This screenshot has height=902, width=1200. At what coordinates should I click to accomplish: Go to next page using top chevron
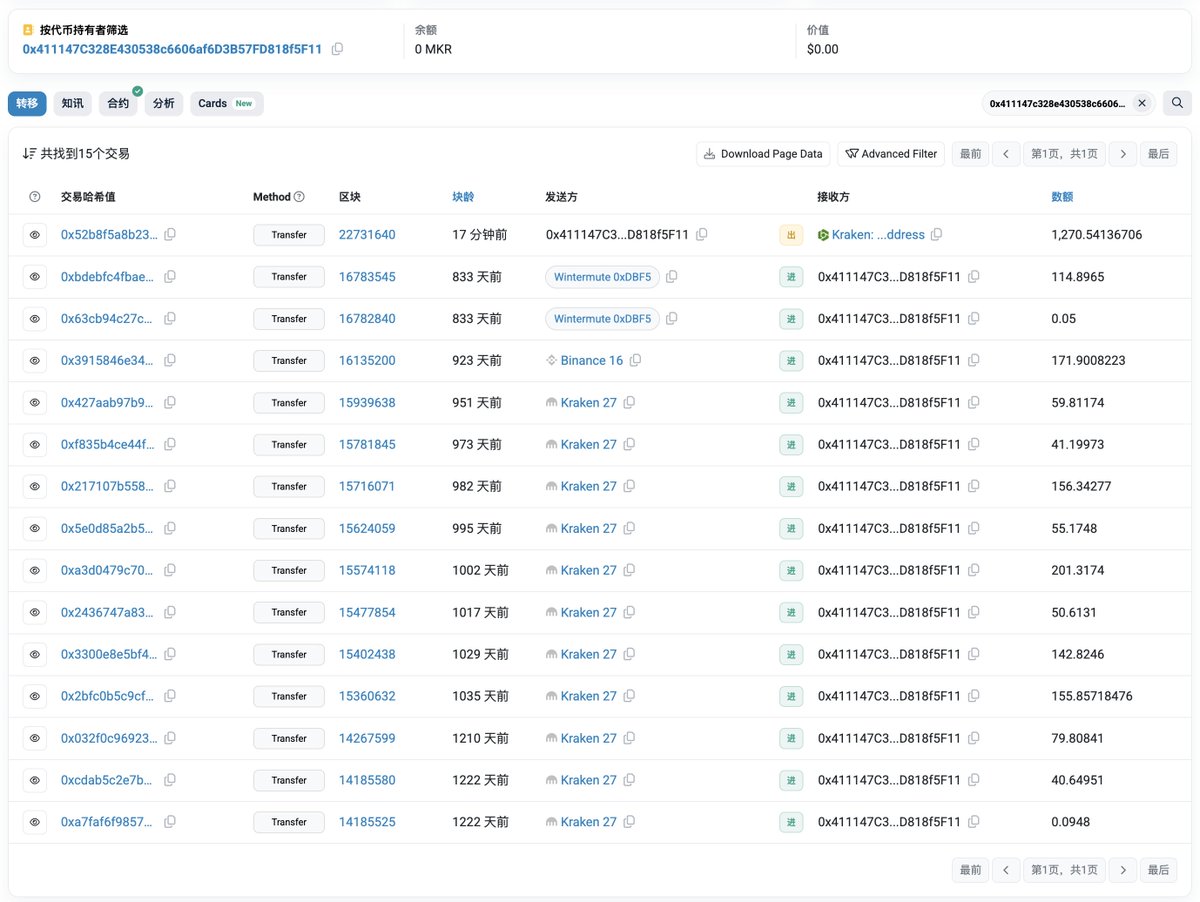coord(1123,154)
